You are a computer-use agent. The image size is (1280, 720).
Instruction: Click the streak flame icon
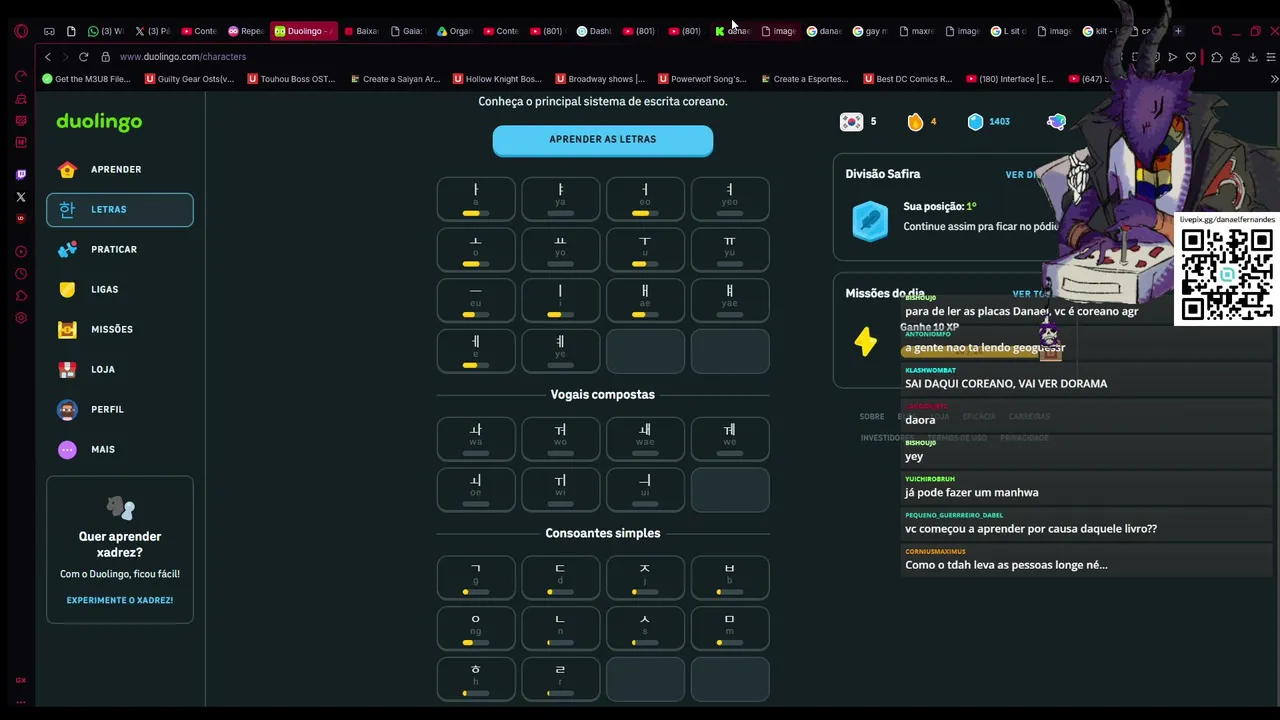915,122
